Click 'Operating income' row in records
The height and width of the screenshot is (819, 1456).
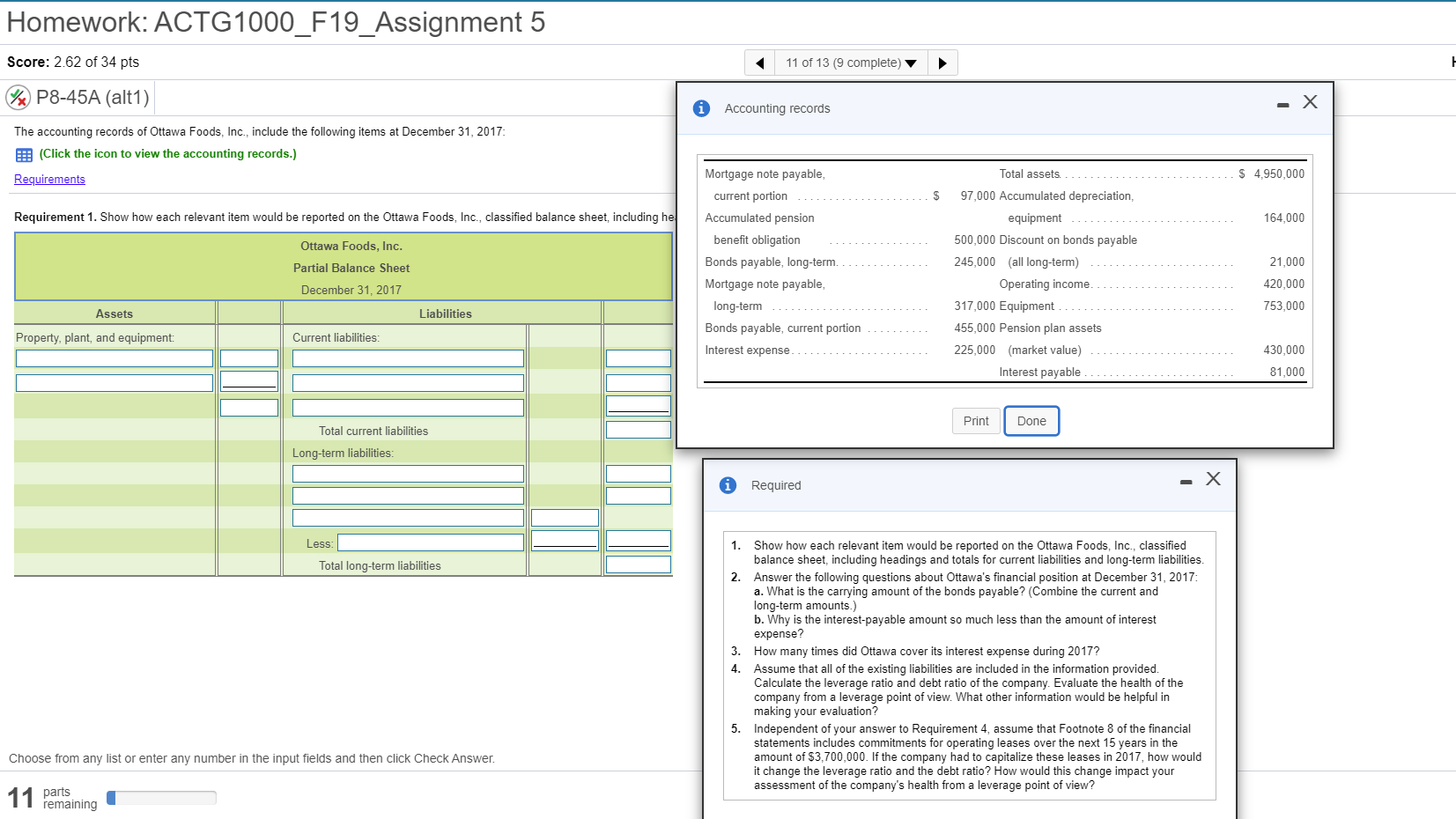tap(1151, 284)
